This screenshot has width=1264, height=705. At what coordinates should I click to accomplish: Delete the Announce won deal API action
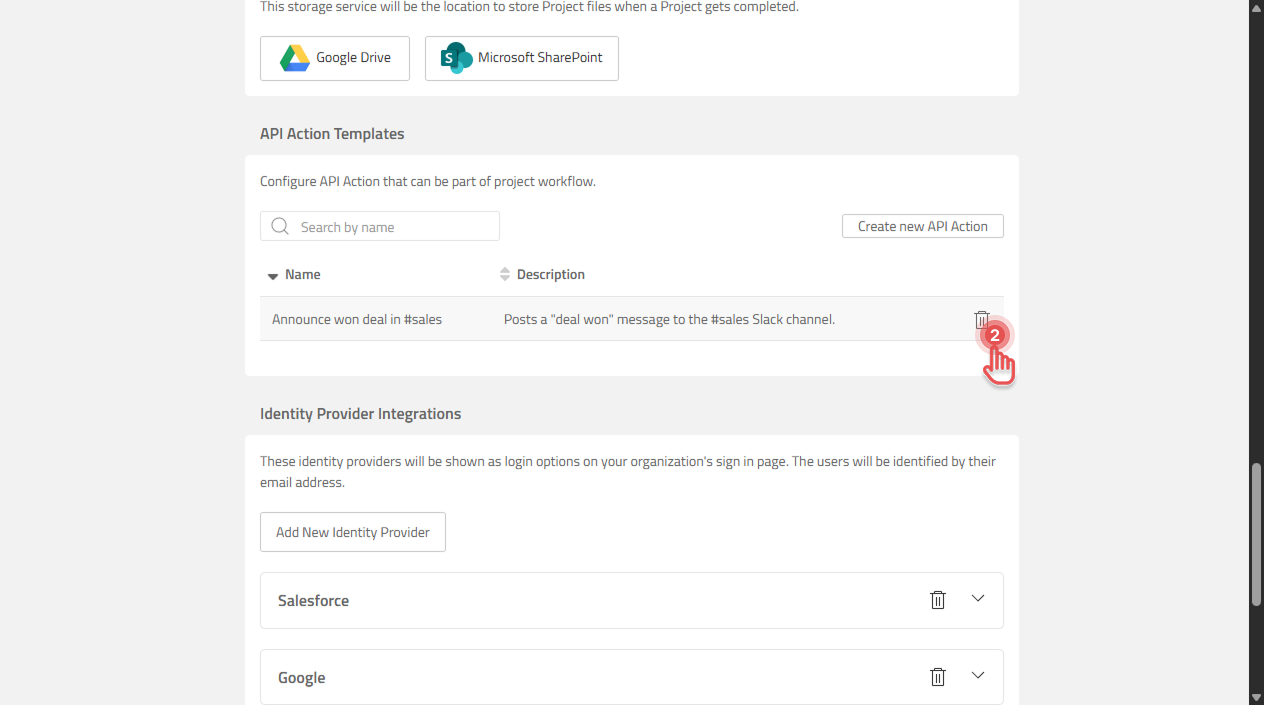981,319
